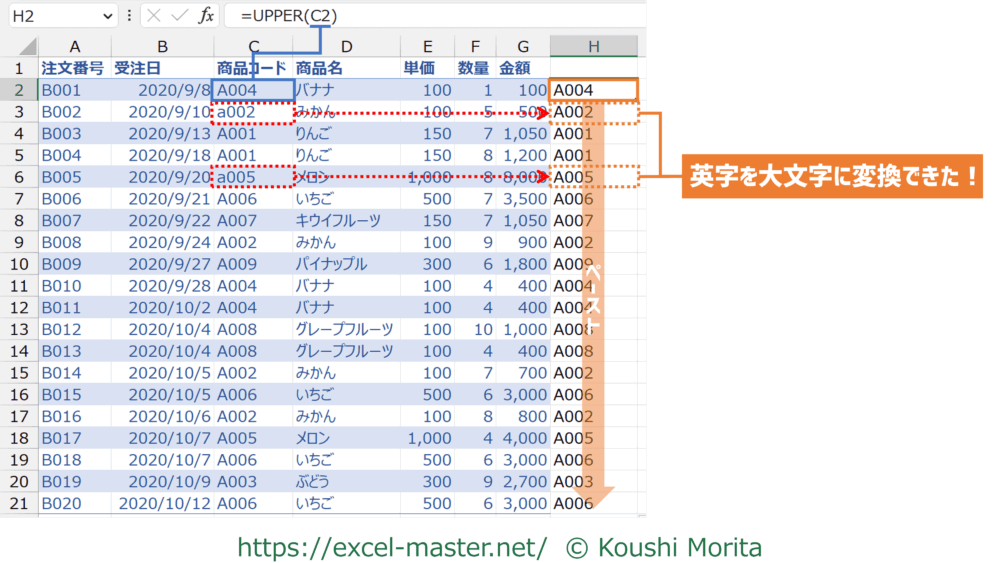This screenshot has height=563, width=1000.
Task: Click the 注文番号 header cell
Action: (x=75, y=68)
